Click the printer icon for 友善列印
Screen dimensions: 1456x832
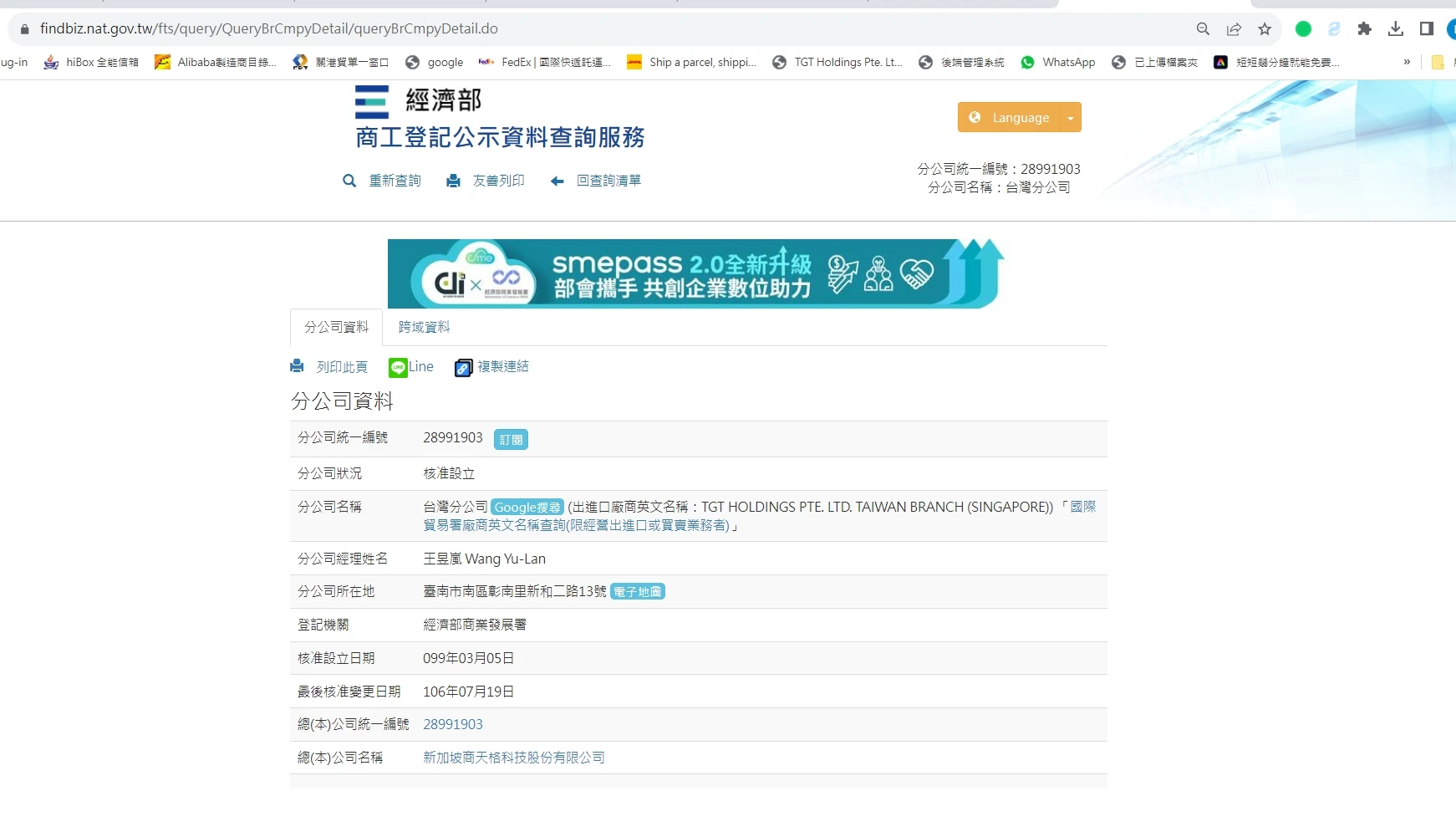(453, 181)
